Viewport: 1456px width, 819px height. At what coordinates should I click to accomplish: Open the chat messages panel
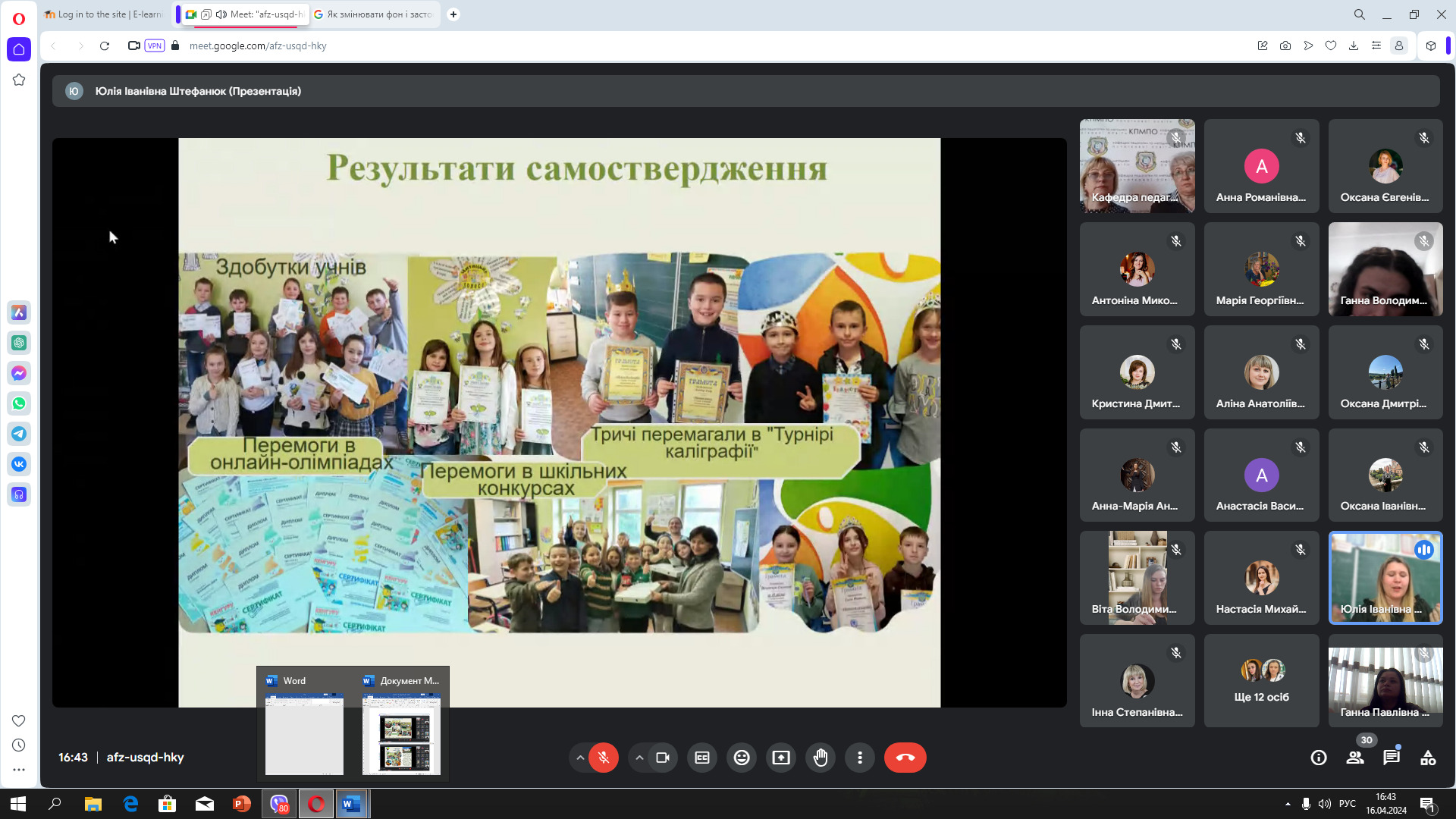(x=1392, y=758)
